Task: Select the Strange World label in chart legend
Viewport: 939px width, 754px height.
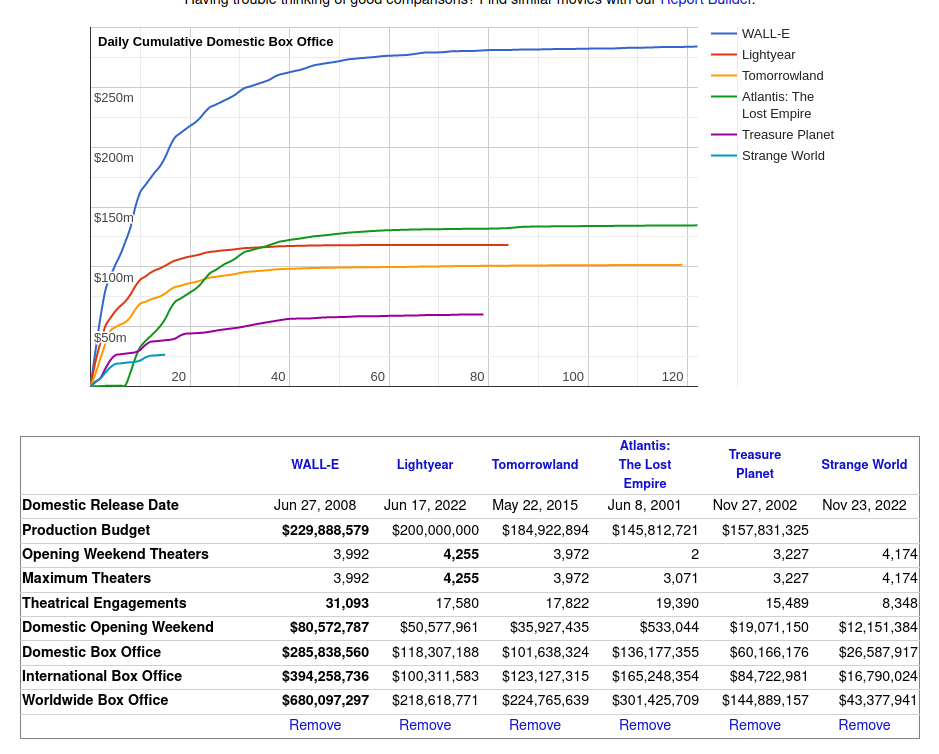Action: [x=783, y=156]
